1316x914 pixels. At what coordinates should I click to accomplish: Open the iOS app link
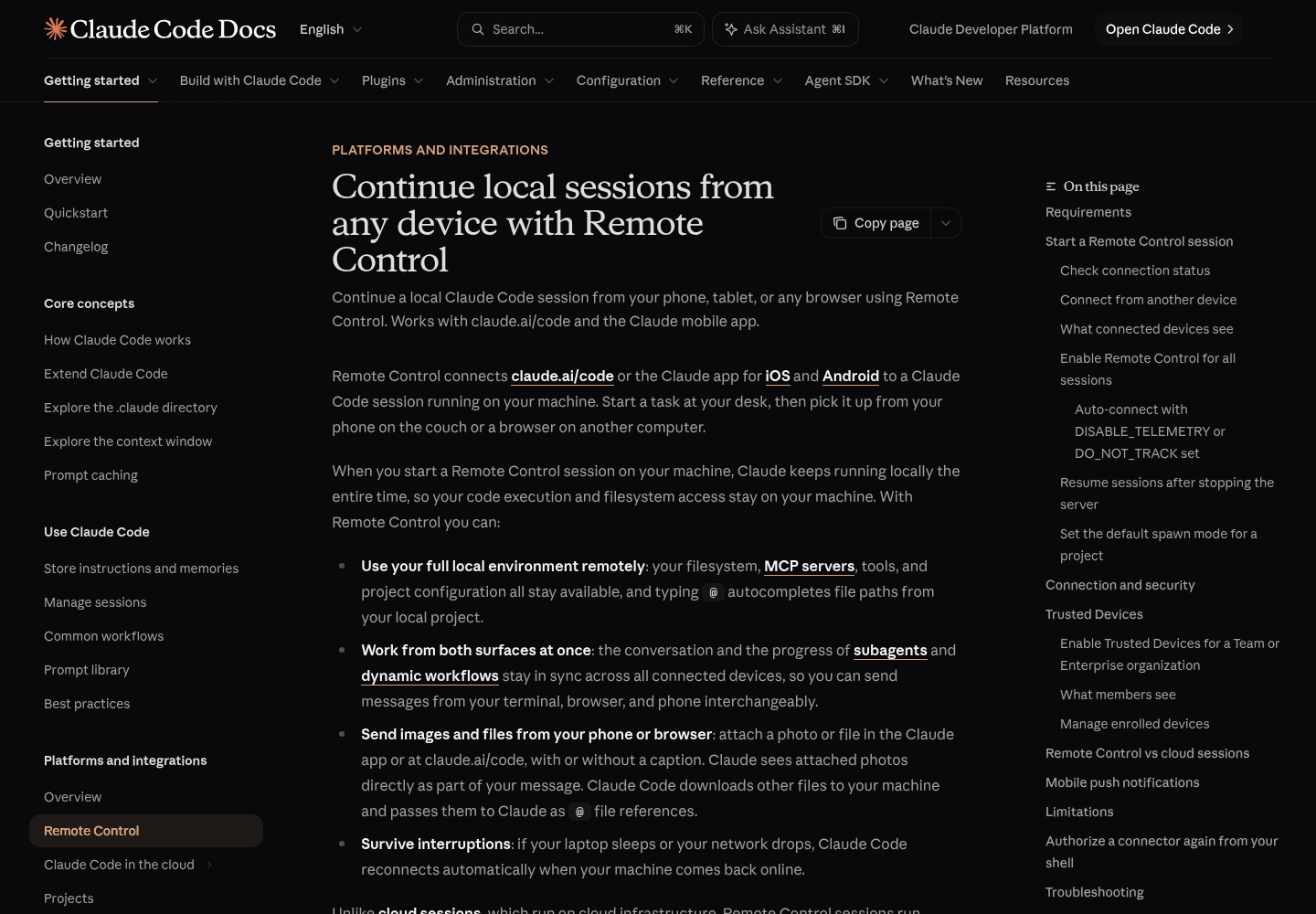(778, 376)
